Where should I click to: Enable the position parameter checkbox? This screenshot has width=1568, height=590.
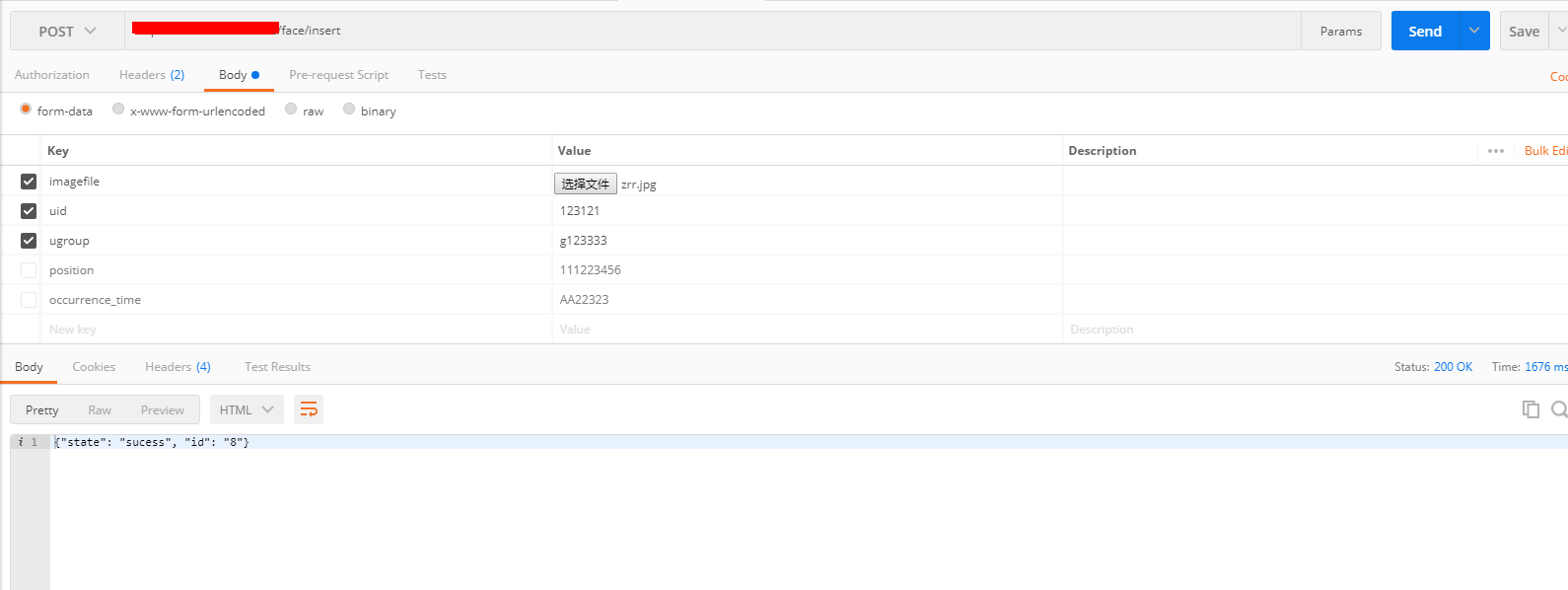(x=29, y=270)
